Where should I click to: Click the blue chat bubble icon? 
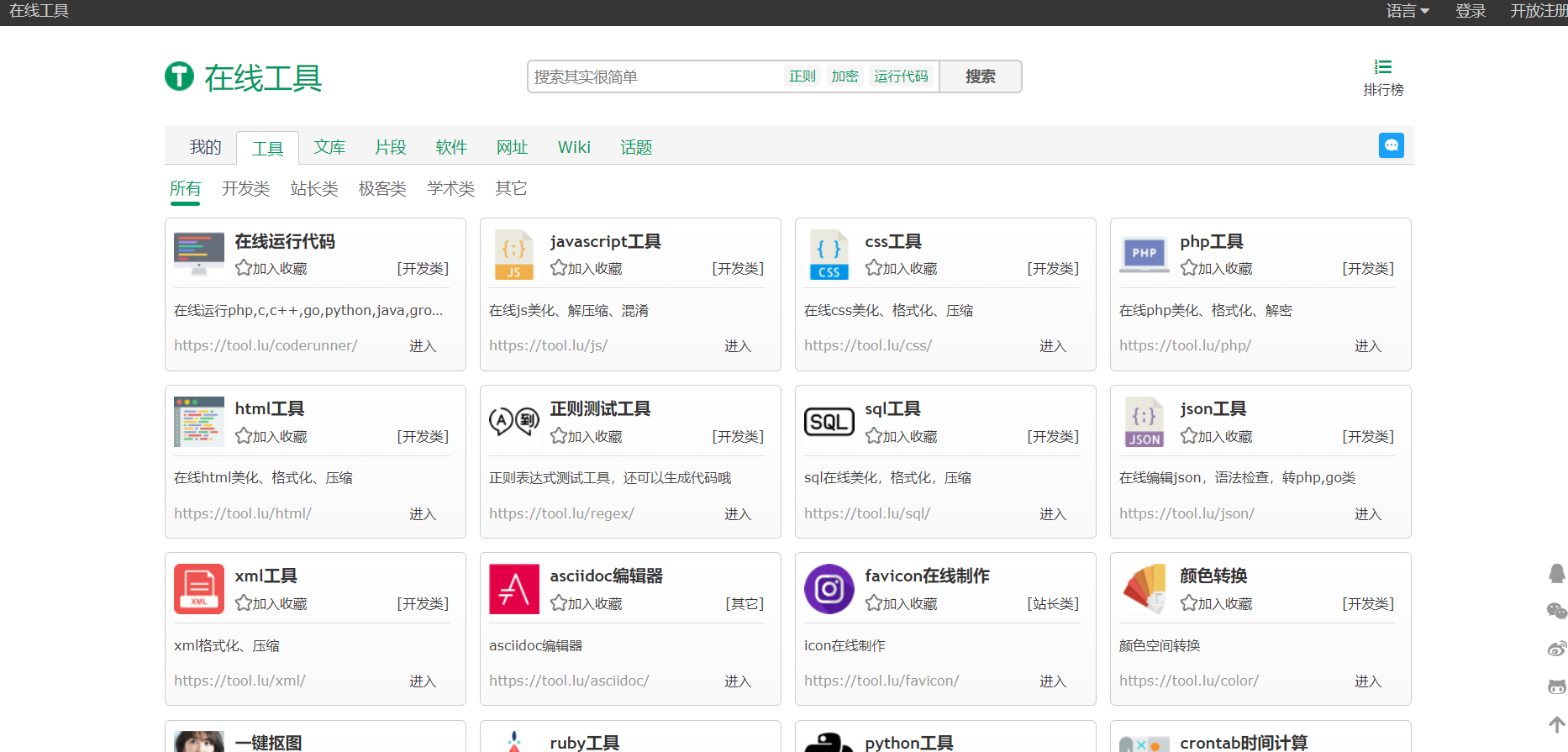tap(1392, 145)
